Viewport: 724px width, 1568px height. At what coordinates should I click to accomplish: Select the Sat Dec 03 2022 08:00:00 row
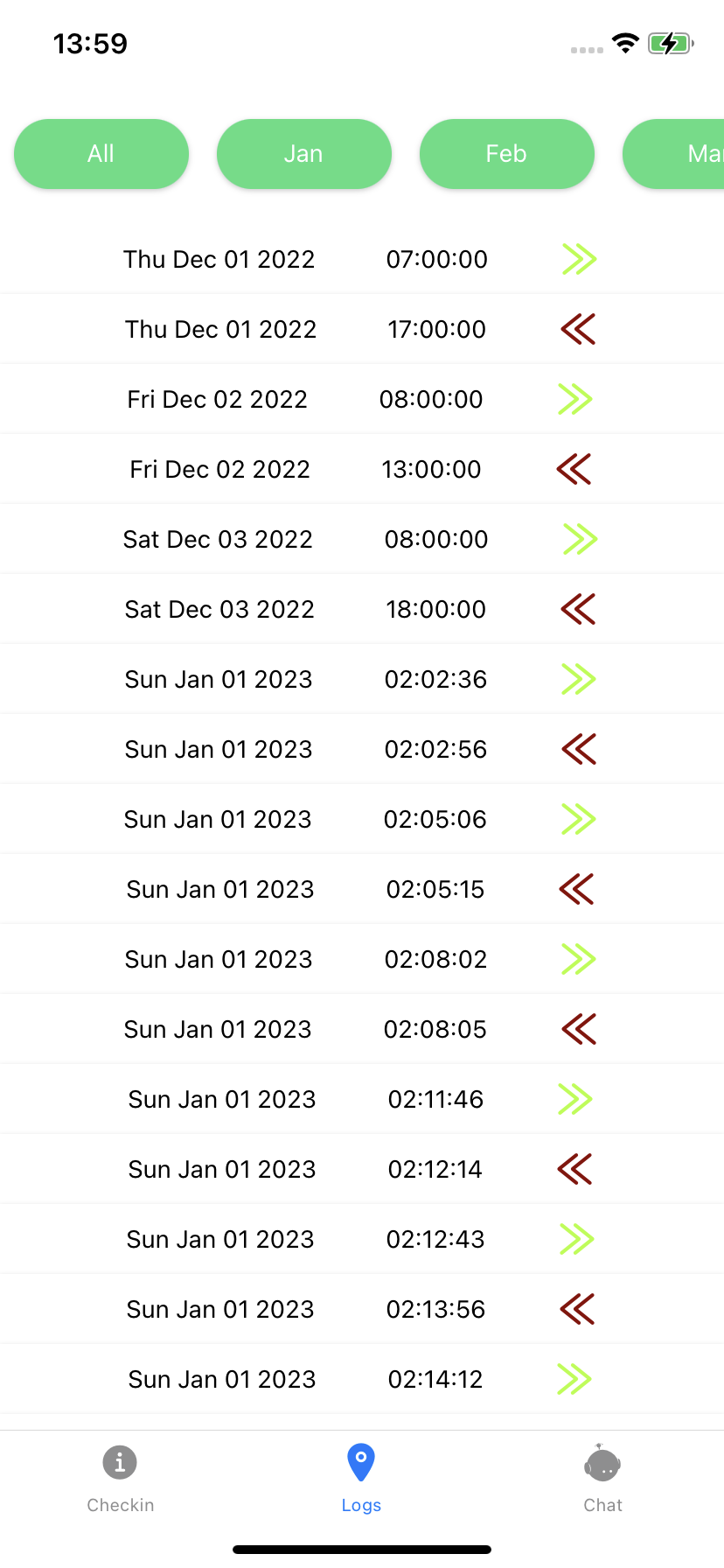point(362,539)
